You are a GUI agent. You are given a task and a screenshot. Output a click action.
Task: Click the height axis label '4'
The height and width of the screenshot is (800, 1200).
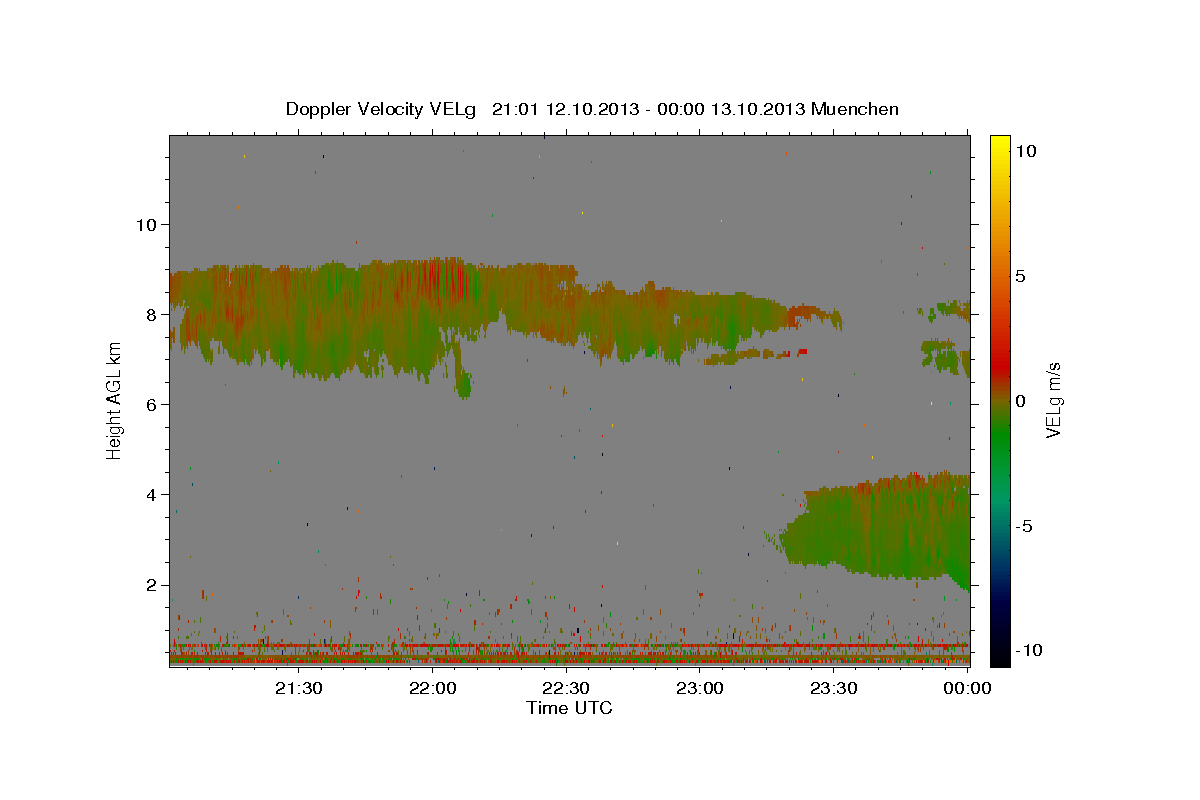coord(150,494)
